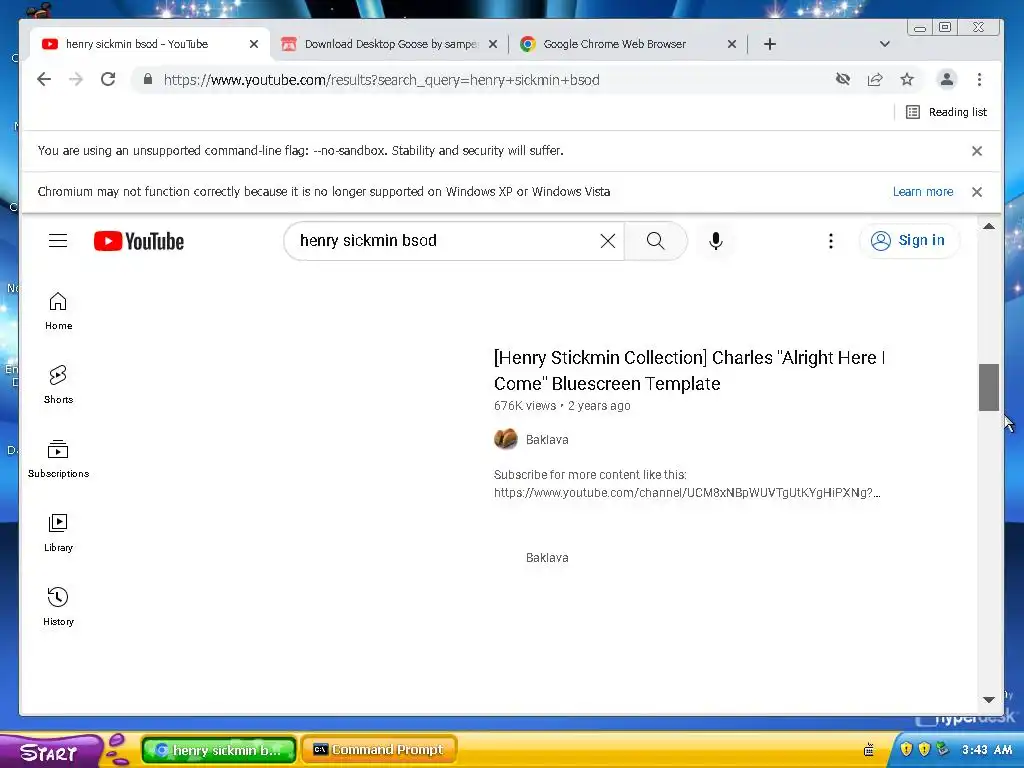Open Shorts in the YouTube sidebar

(58, 385)
